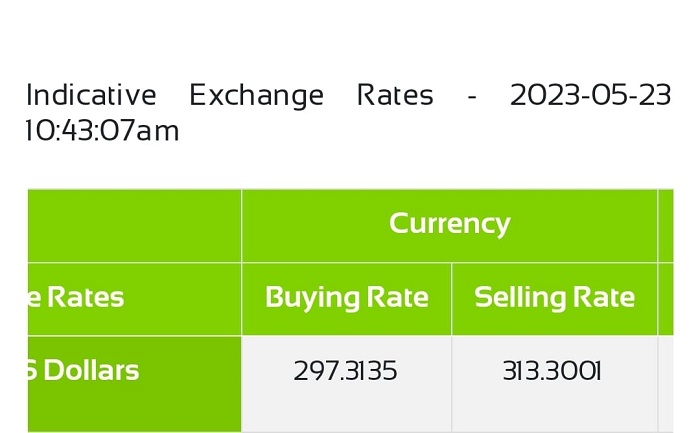Click the partially visible Rates header cell
The height and width of the screenshot is (433, 700).
(134, 299)
